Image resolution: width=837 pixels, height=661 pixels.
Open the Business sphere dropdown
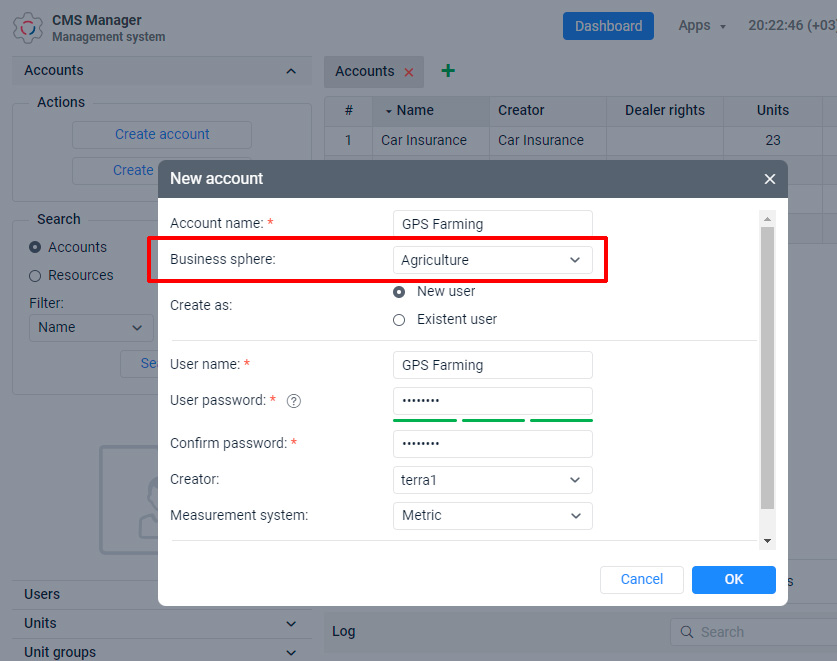tap(492, 260)
